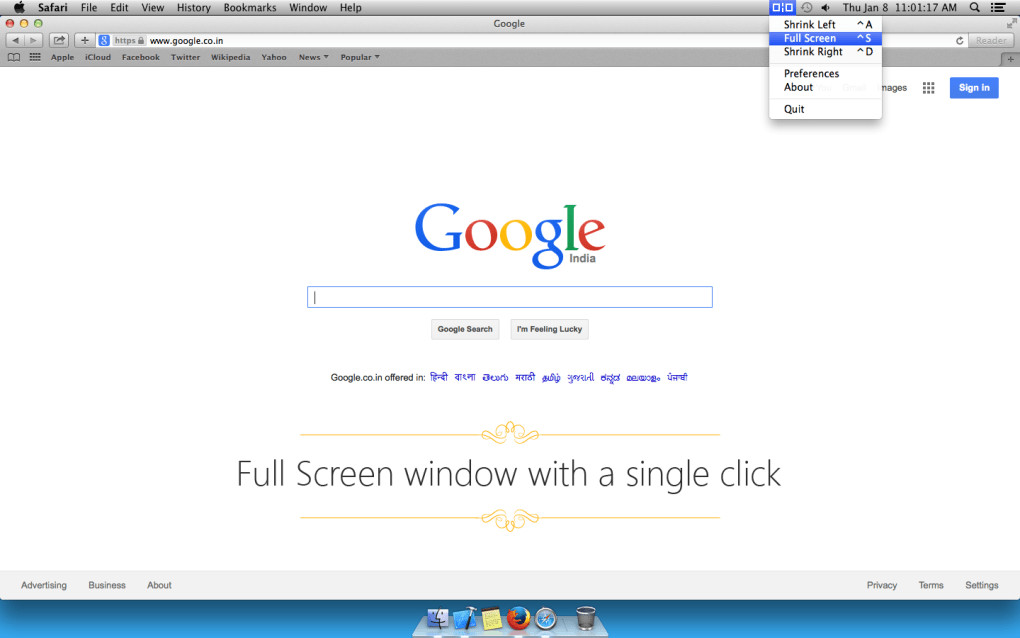Expand the News bookmarks folder
Image resolution: width=1020 pixels, height=638 pixels.
314,57
